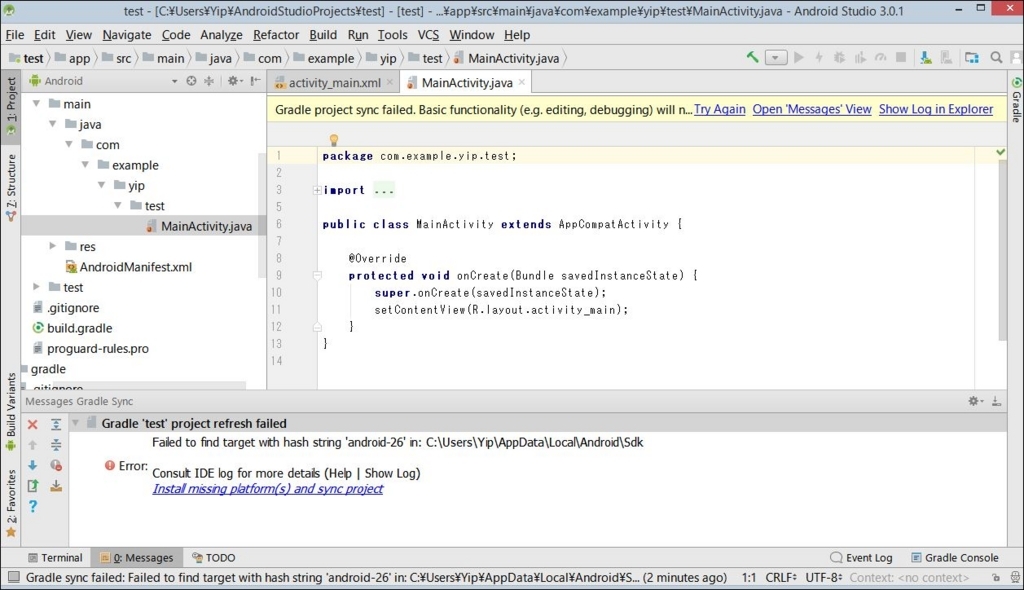
Task: Click the gray Previous Message up arrow
Action: tap(33, 445)
